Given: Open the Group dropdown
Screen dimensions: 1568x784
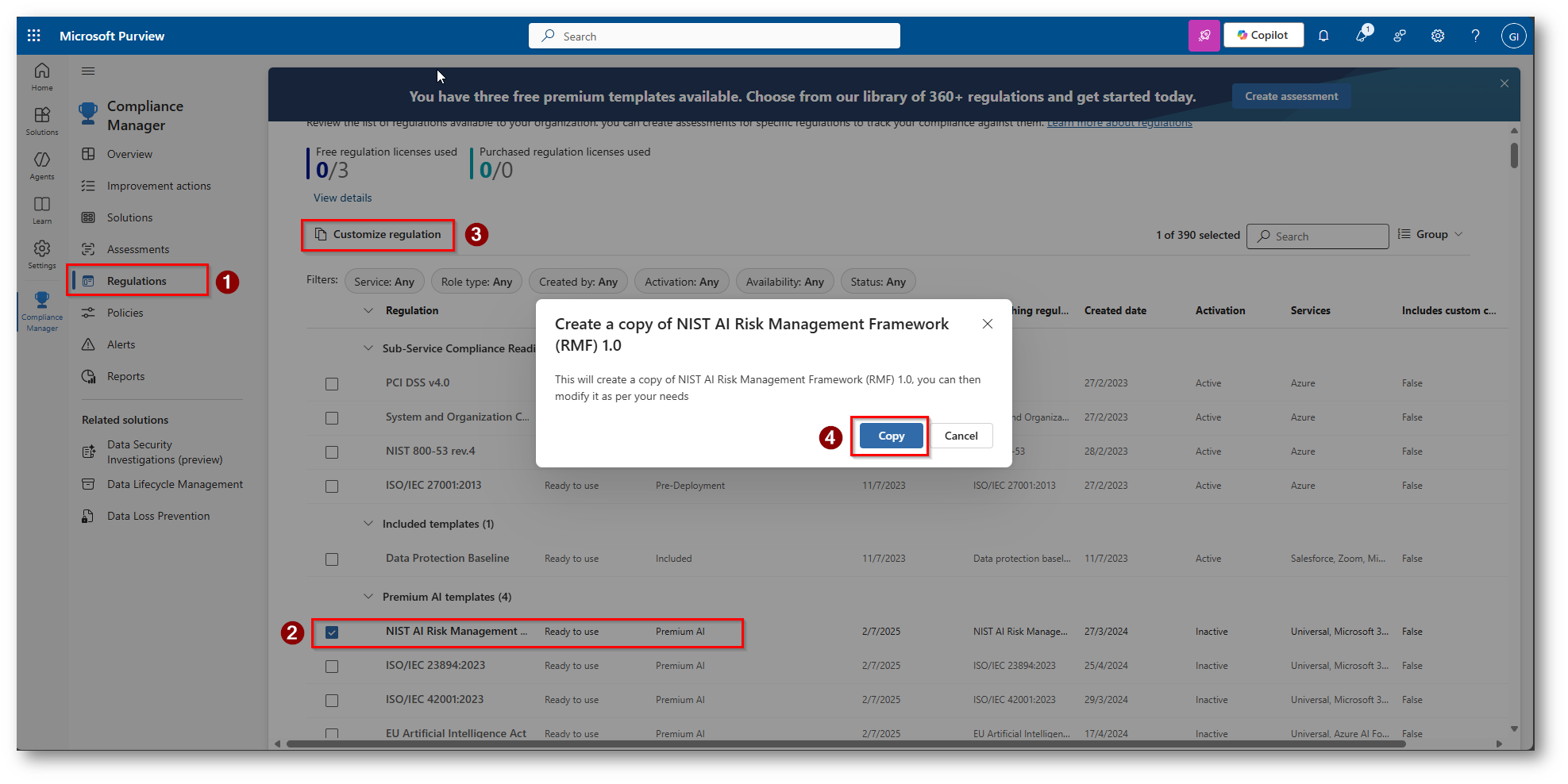Looking at the screenshot, I should pyautogui.click(x=1431, y=235).
